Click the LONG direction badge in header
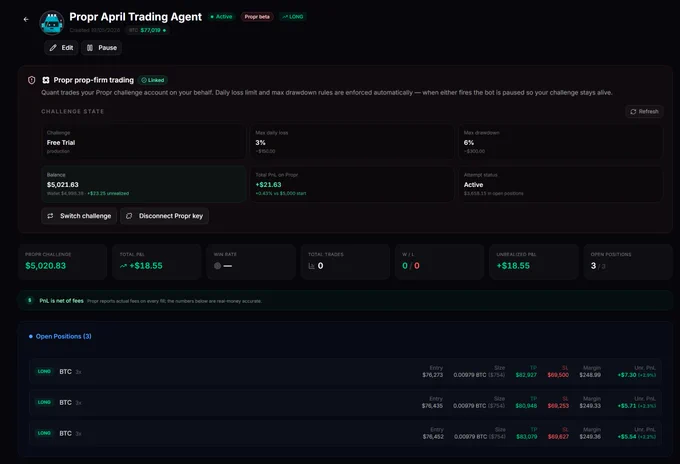 pos(293,16)
